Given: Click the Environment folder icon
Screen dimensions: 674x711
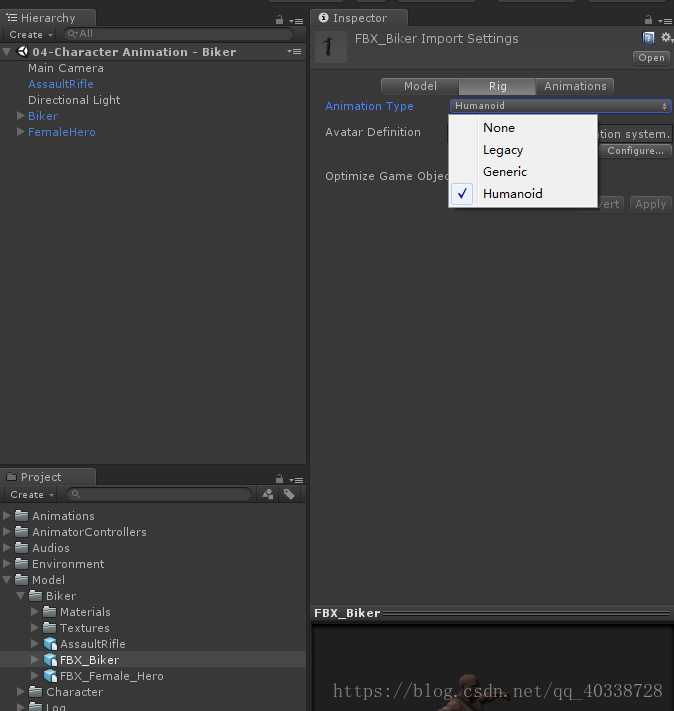Looking at the screenshot, I should click(21, 564).
